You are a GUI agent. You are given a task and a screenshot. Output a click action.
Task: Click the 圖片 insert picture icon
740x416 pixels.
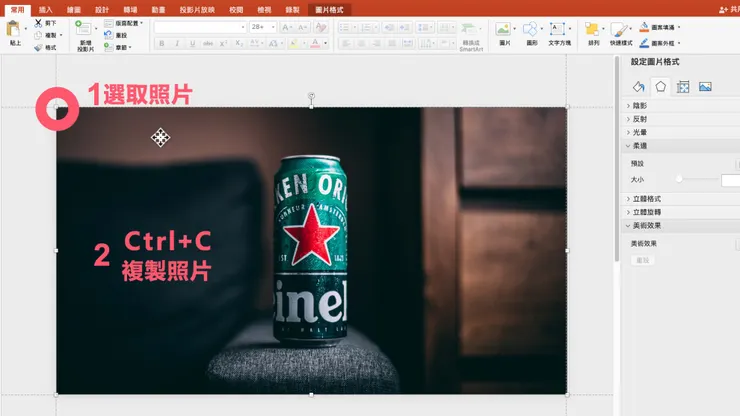click(503, 29)
